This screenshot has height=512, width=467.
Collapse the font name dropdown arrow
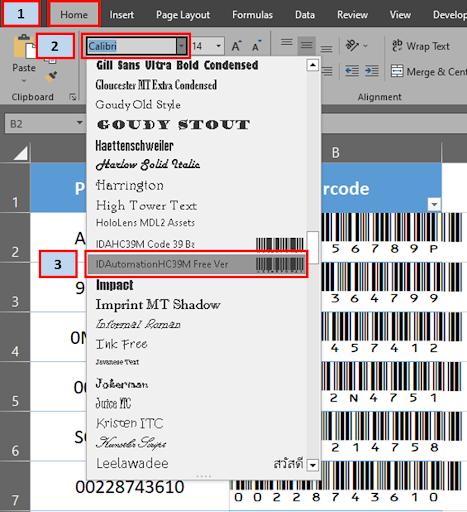click(181, 46)
